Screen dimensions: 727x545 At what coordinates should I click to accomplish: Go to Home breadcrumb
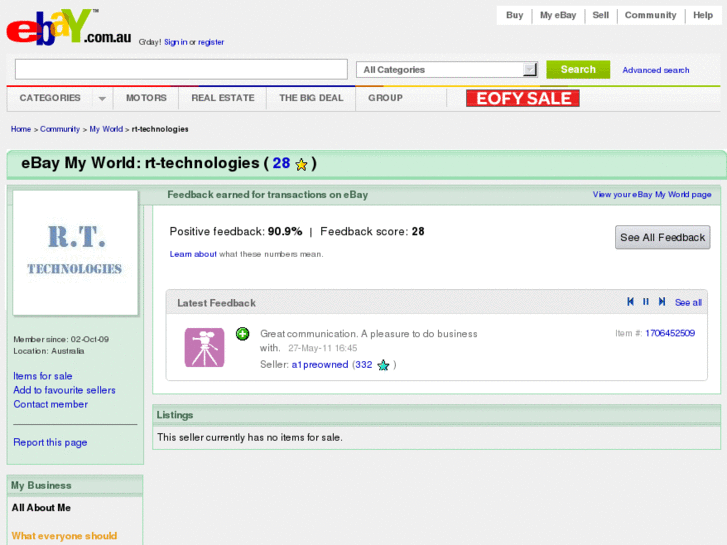point(21,129)
